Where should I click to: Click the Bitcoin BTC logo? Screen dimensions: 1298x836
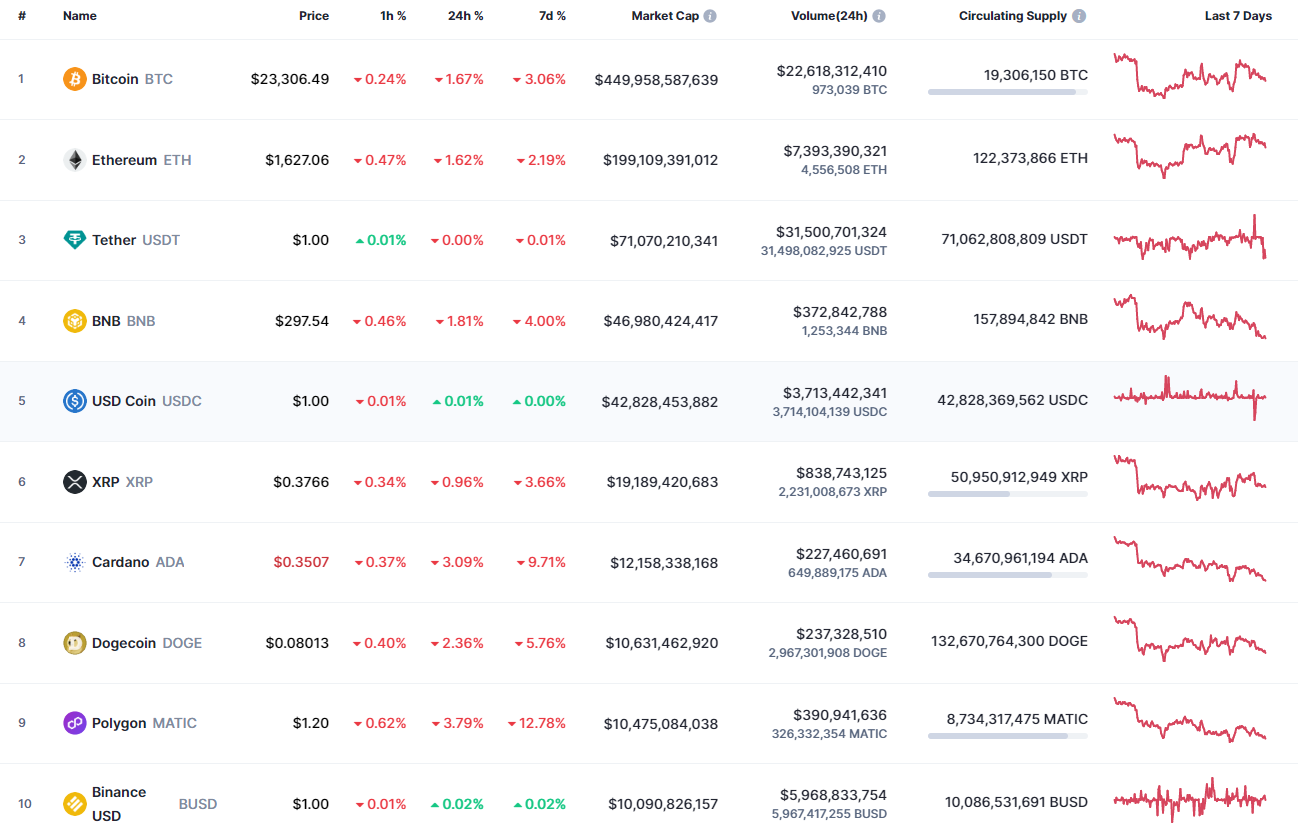[x=75, y=78]
